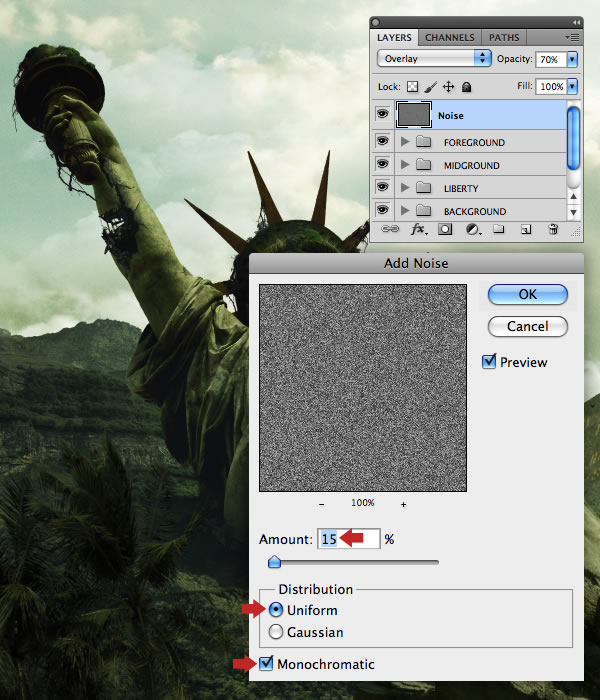Viewport: 600px width, 700px height.
Task: Open the Opacity slider dropdown arrow
Action: point(572,59)
